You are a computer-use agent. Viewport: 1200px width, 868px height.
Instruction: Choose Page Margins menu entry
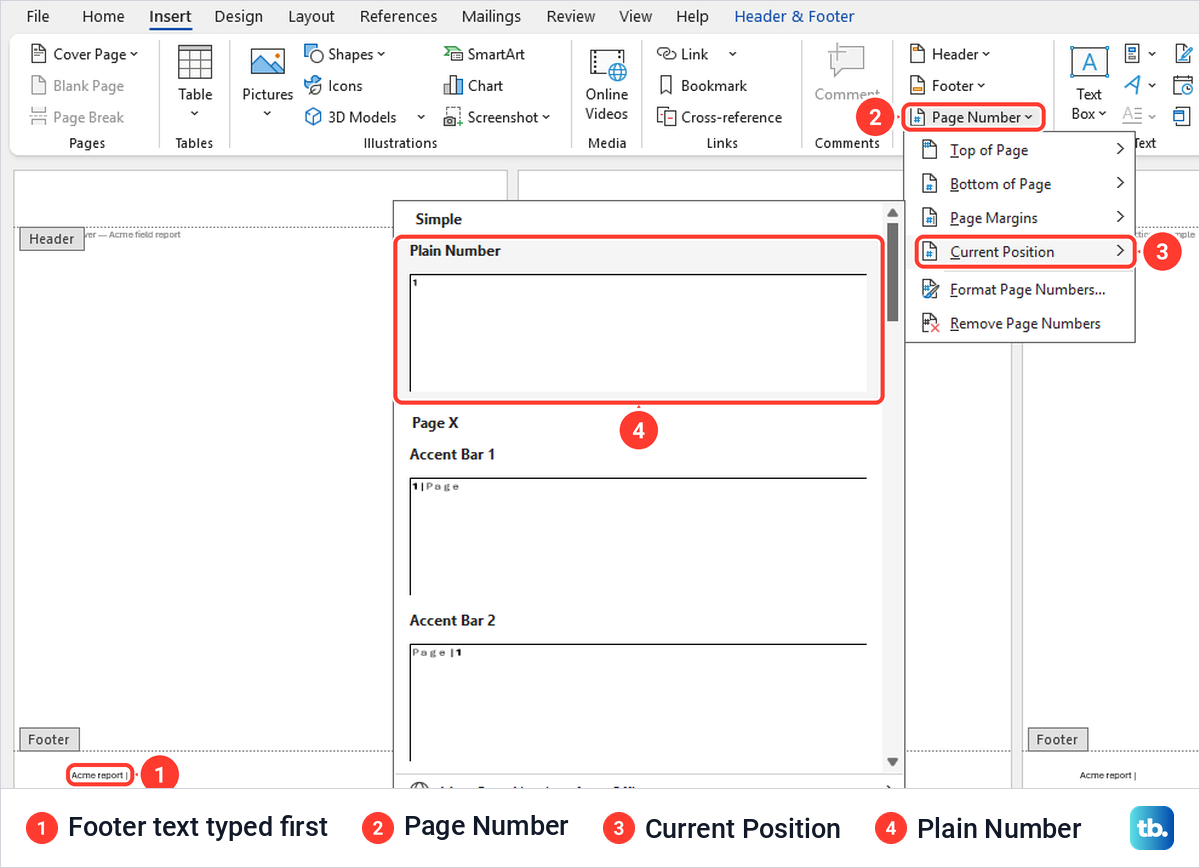[x=1020, y=218]
